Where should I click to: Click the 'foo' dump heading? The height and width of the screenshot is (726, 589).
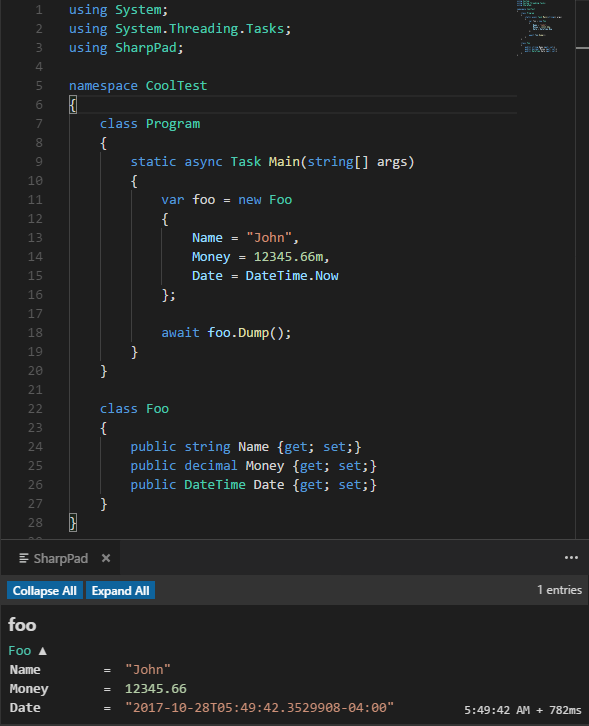(x=22, y=625)
